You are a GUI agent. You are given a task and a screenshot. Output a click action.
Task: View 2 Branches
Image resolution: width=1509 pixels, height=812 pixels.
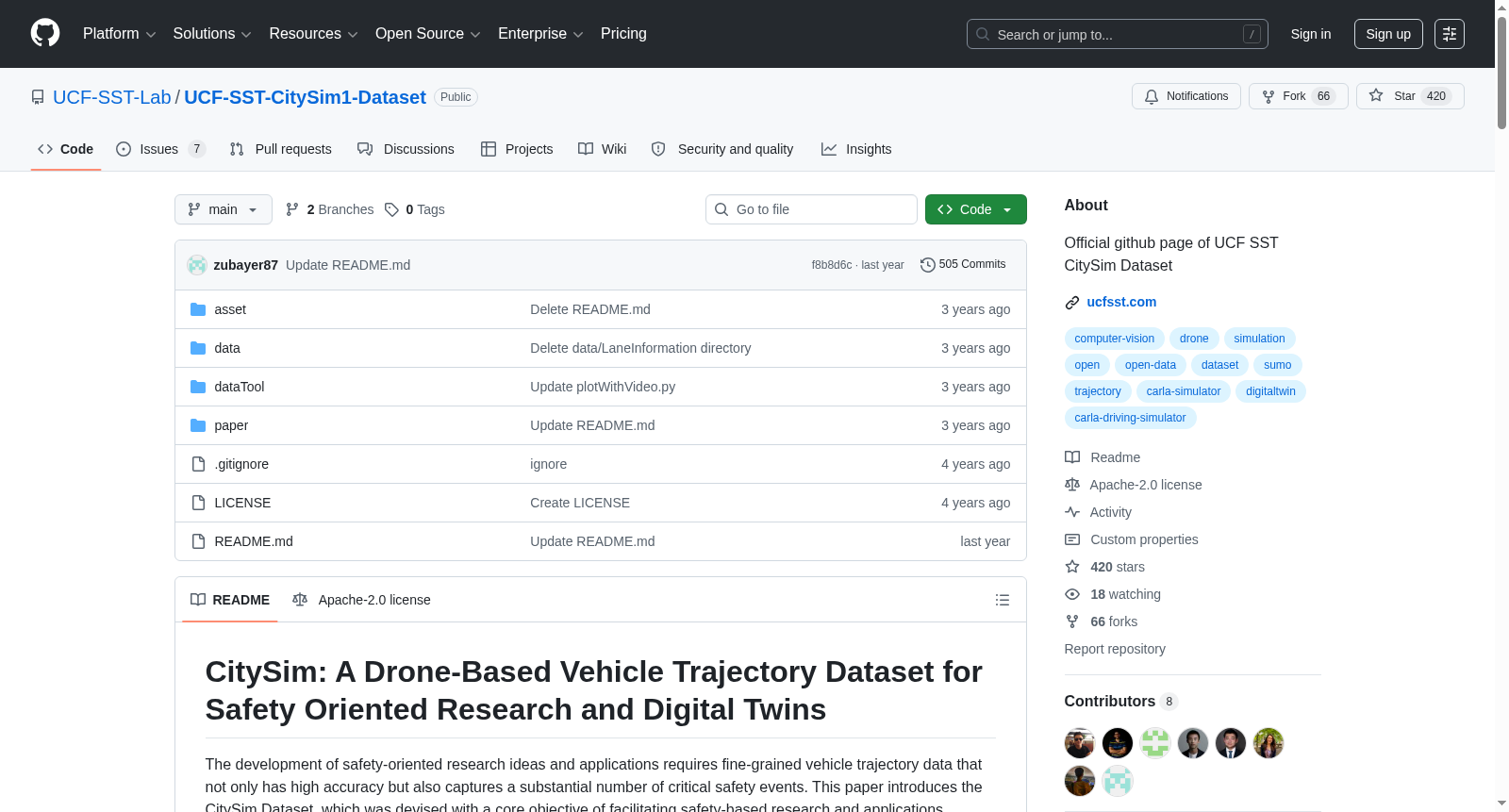pos(330,209)
